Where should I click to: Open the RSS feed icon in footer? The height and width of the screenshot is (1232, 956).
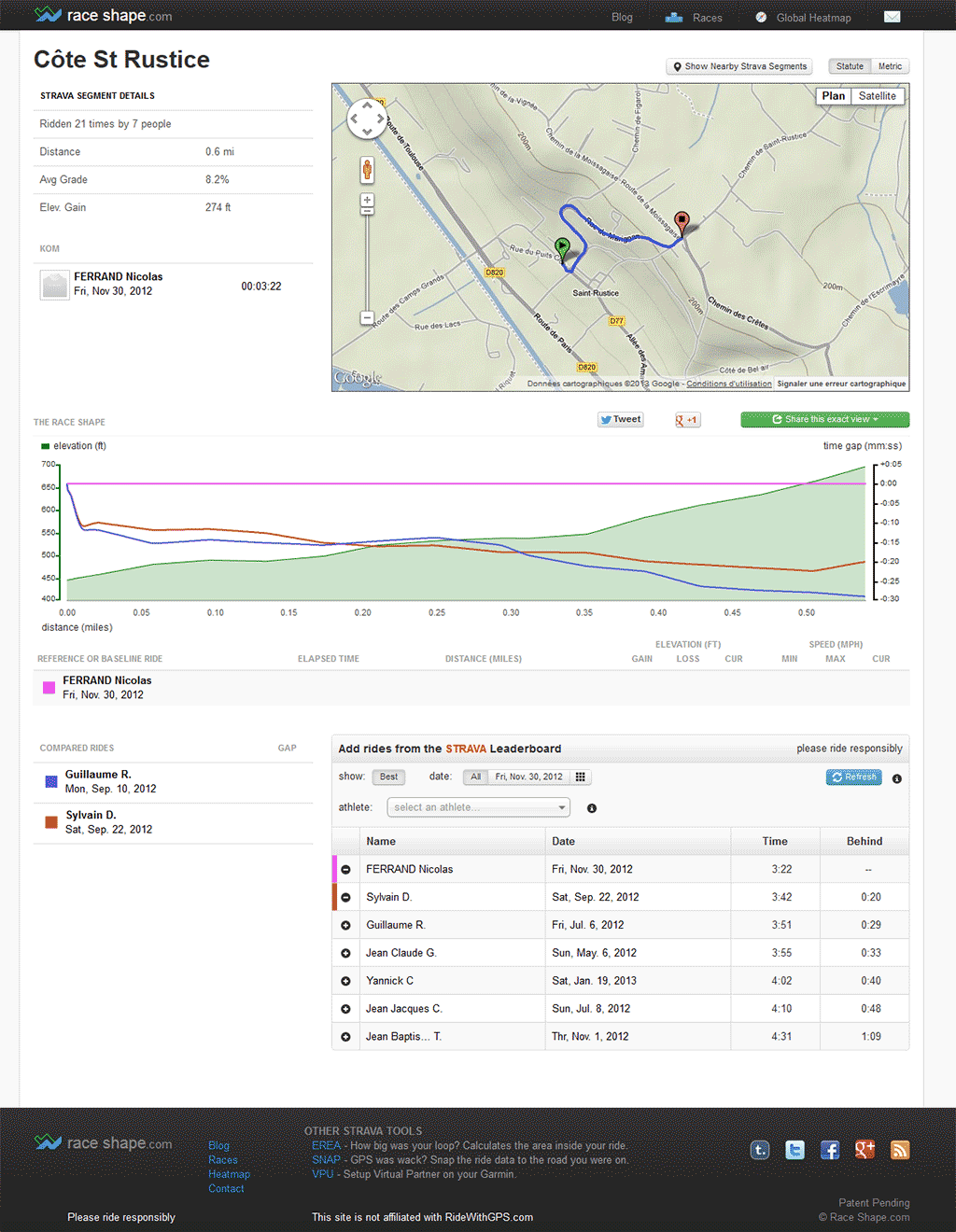click(900, 1150)
